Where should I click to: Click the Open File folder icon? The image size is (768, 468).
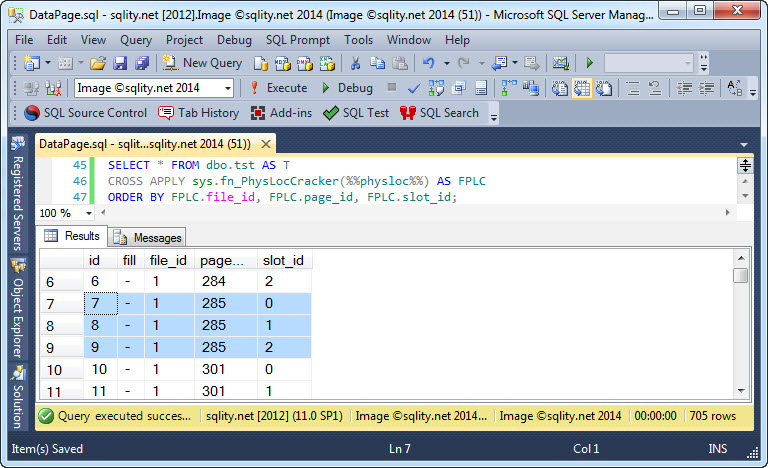click(98, 63)
